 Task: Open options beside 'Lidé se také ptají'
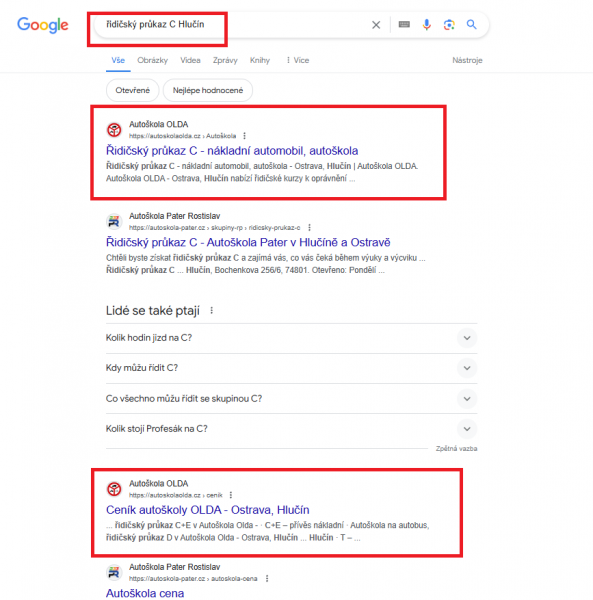pos(212,310)
